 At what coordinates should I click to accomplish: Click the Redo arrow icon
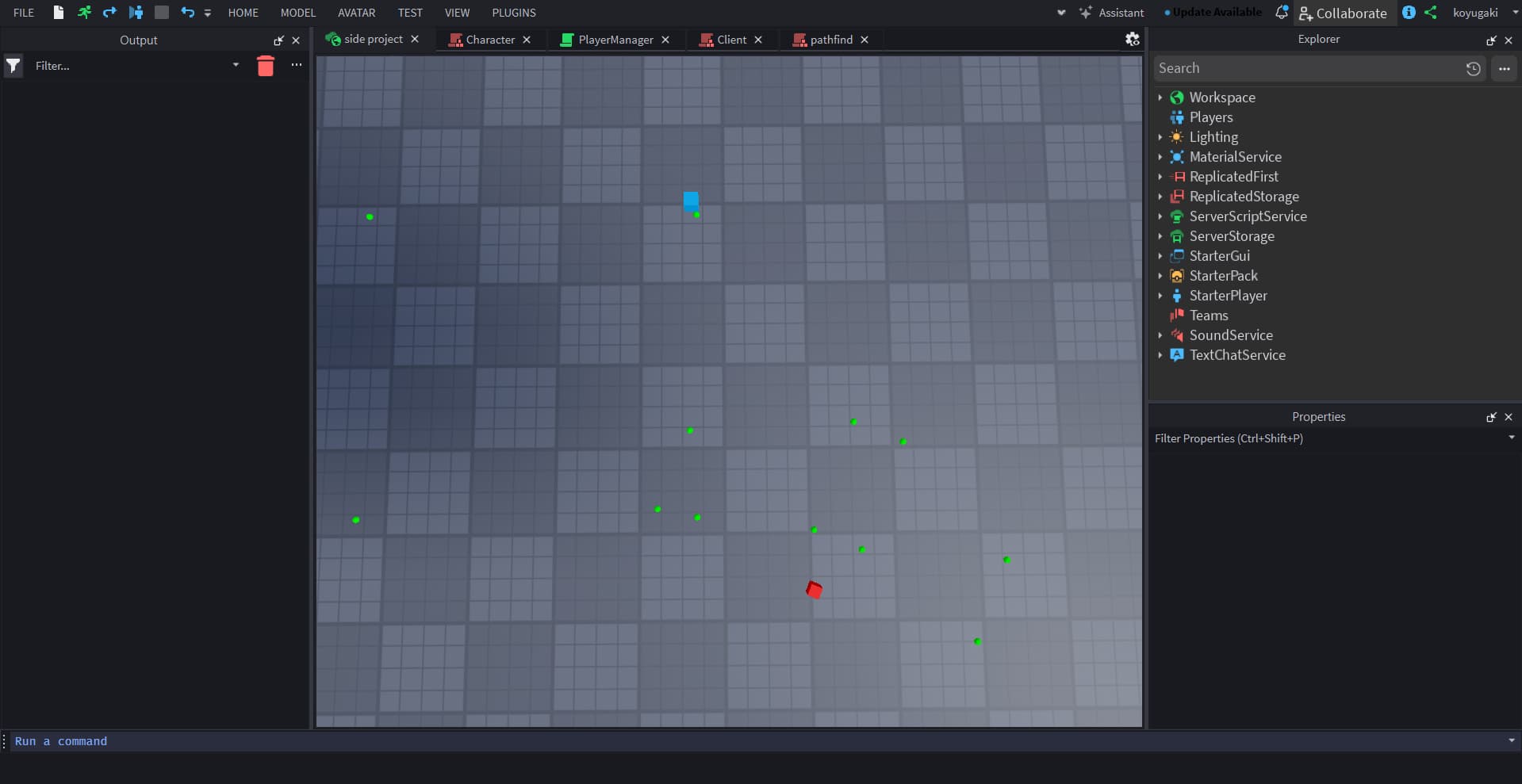109,12
